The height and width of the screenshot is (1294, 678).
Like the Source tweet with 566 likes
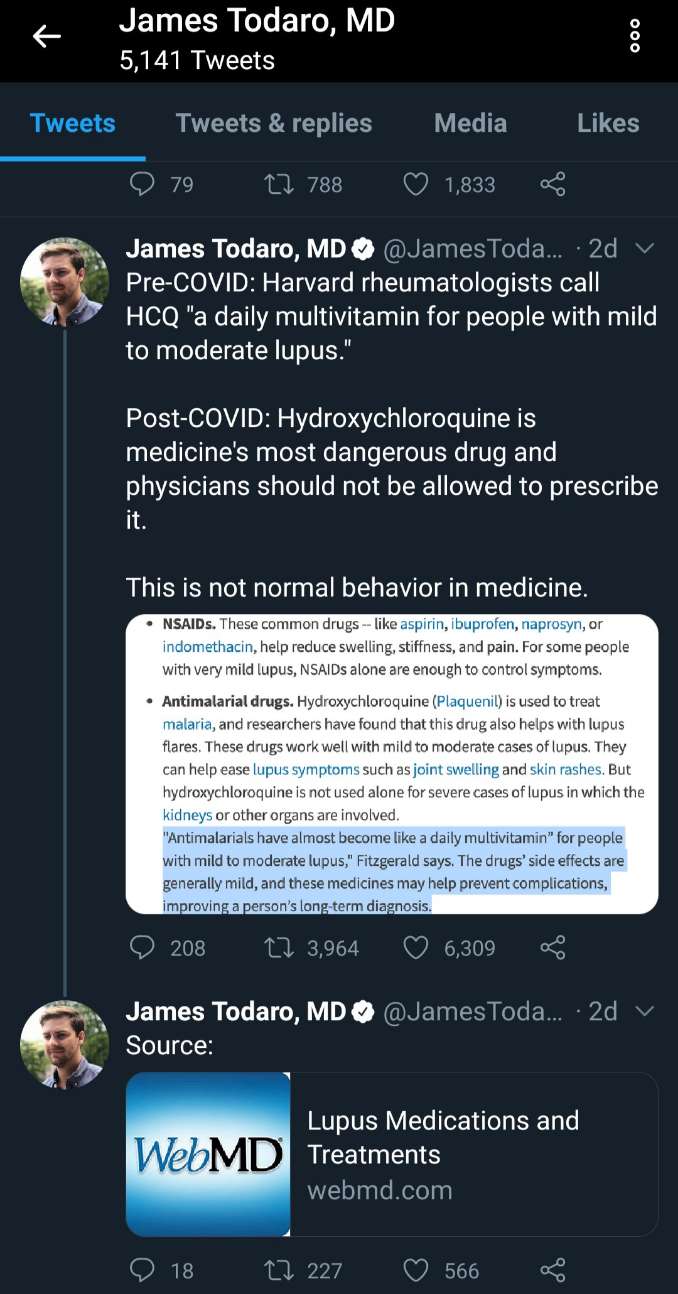point(415,1270)
